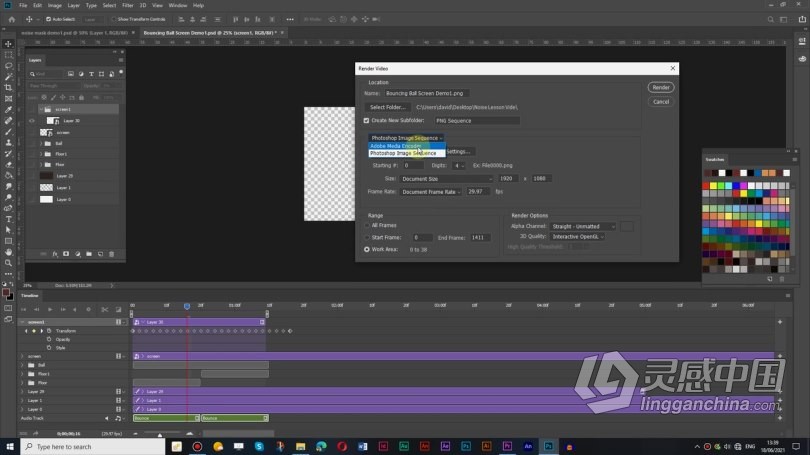This screenshot has height=455, width=810.
Task: Select the Work Area radio button
Action: click(x=367, y=249)
